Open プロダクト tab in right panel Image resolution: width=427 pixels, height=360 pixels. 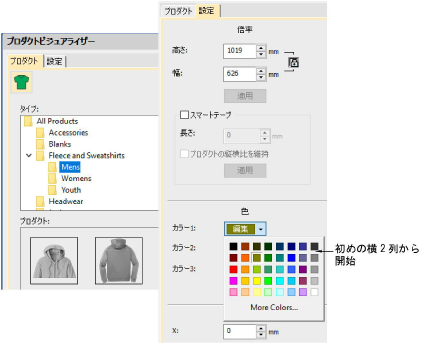(x=178, y=11)
